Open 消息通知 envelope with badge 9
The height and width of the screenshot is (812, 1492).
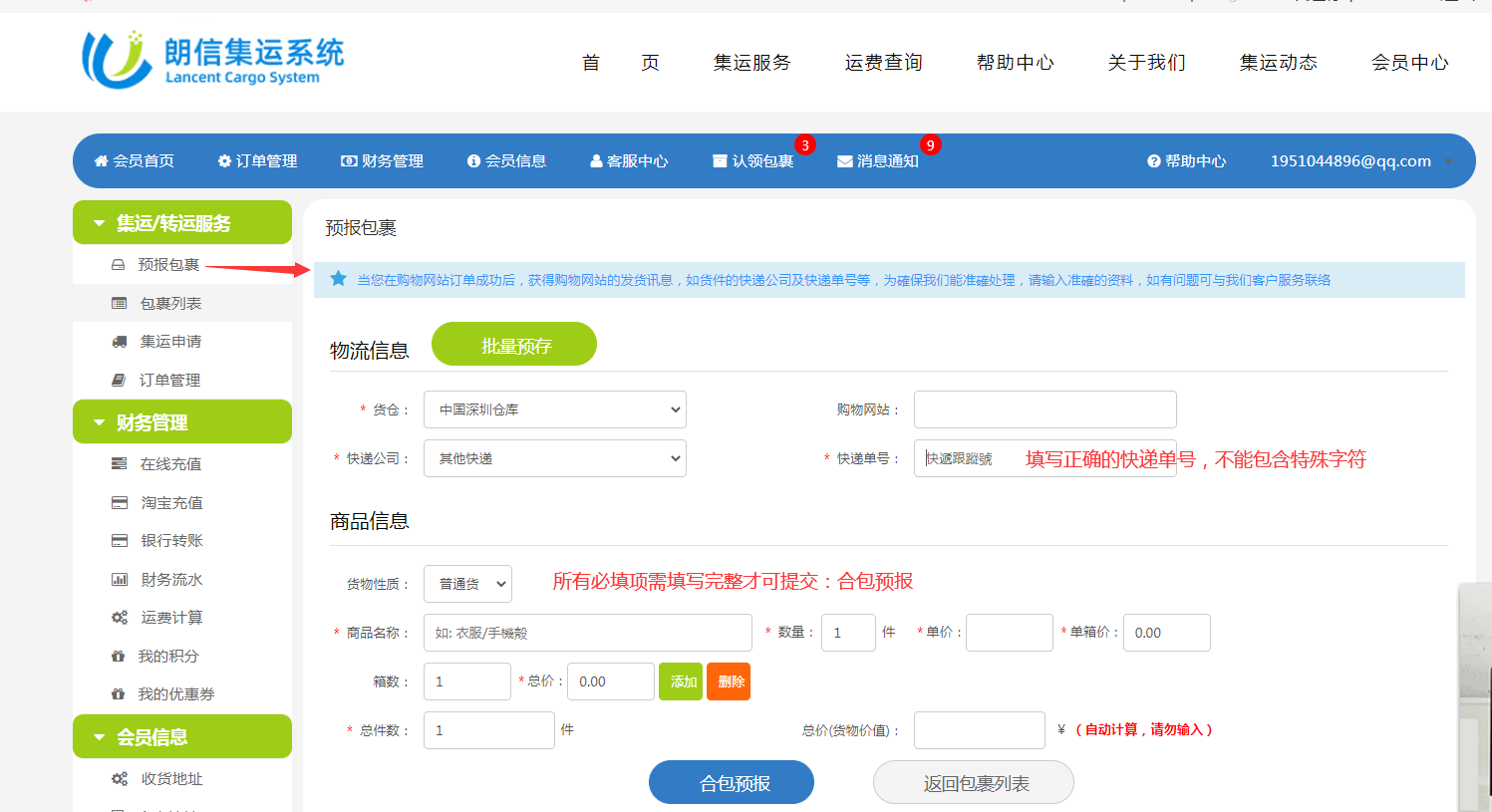(x=877, y=161)
